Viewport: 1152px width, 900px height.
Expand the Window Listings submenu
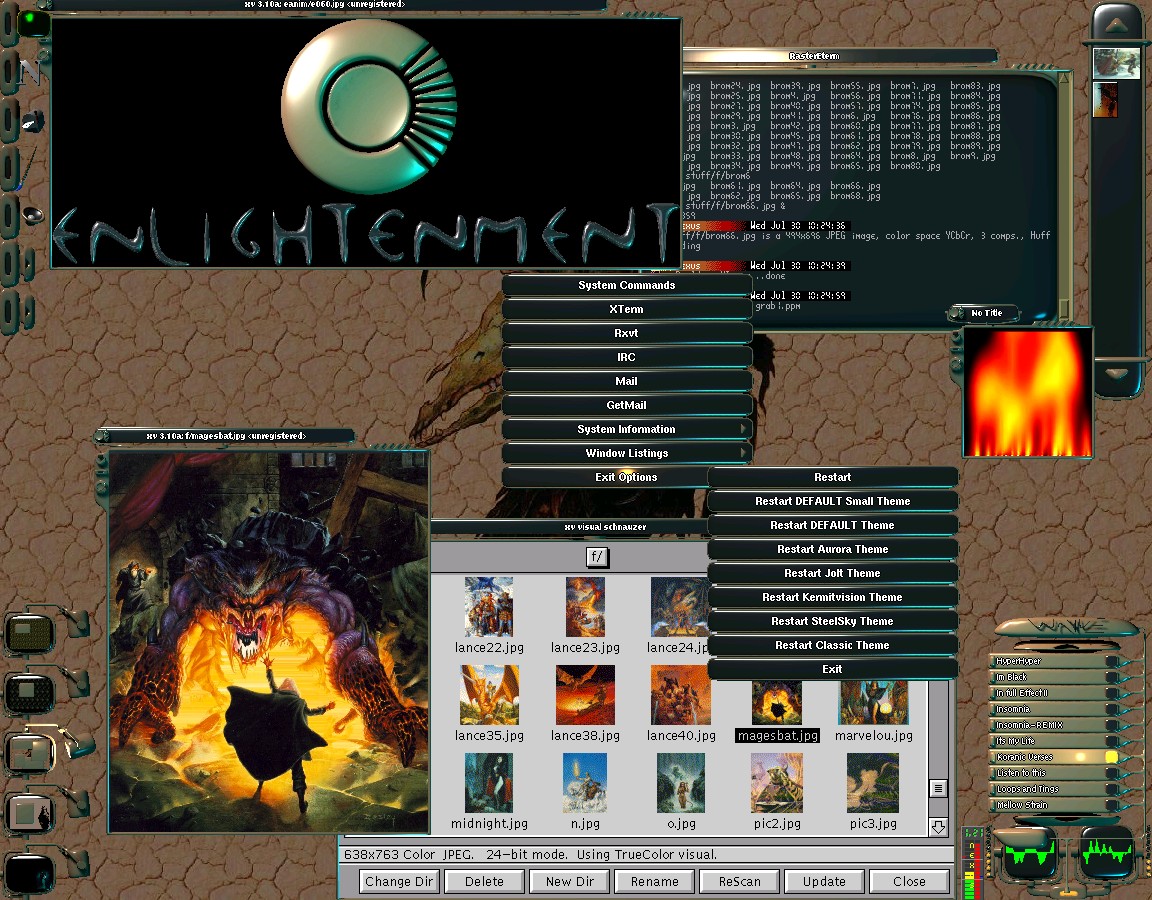[x=627, y=453]
